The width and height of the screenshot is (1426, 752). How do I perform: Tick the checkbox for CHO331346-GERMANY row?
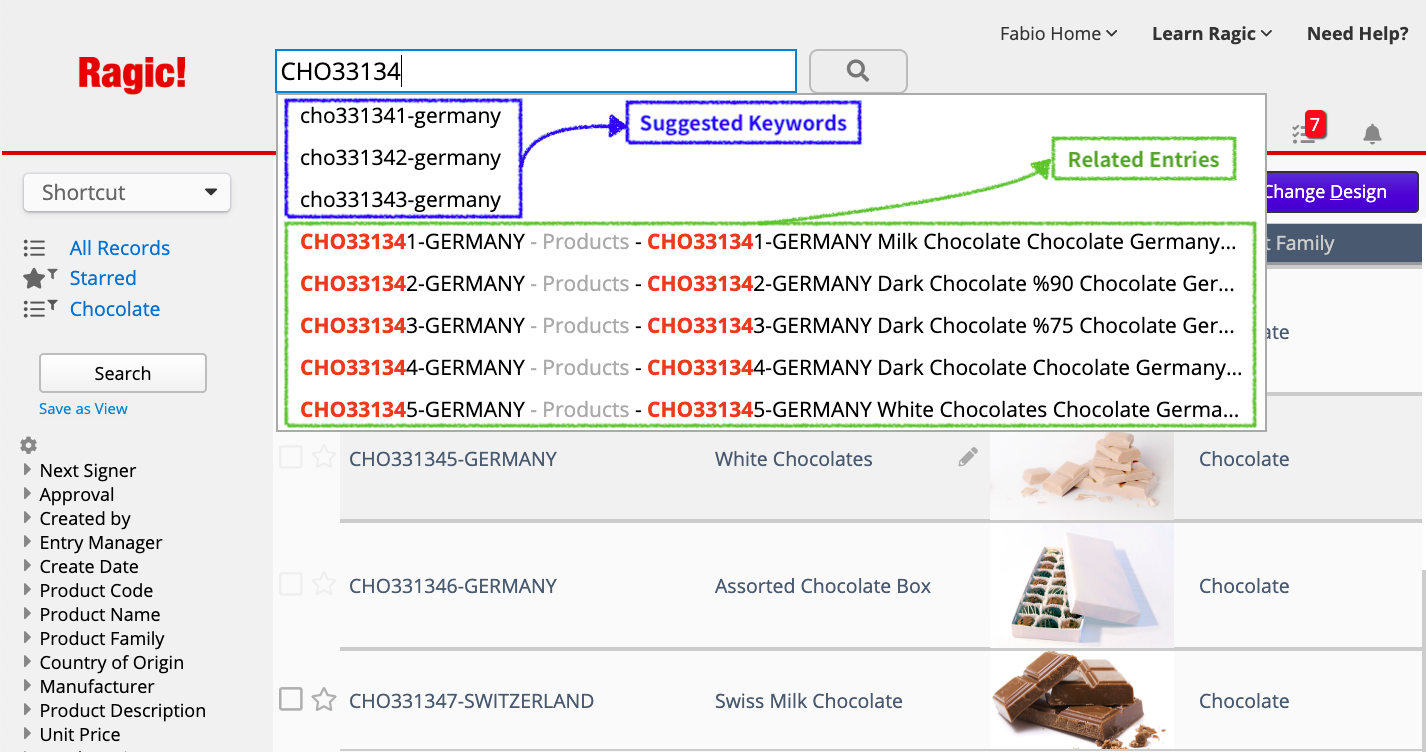click(x=290, y=584)
